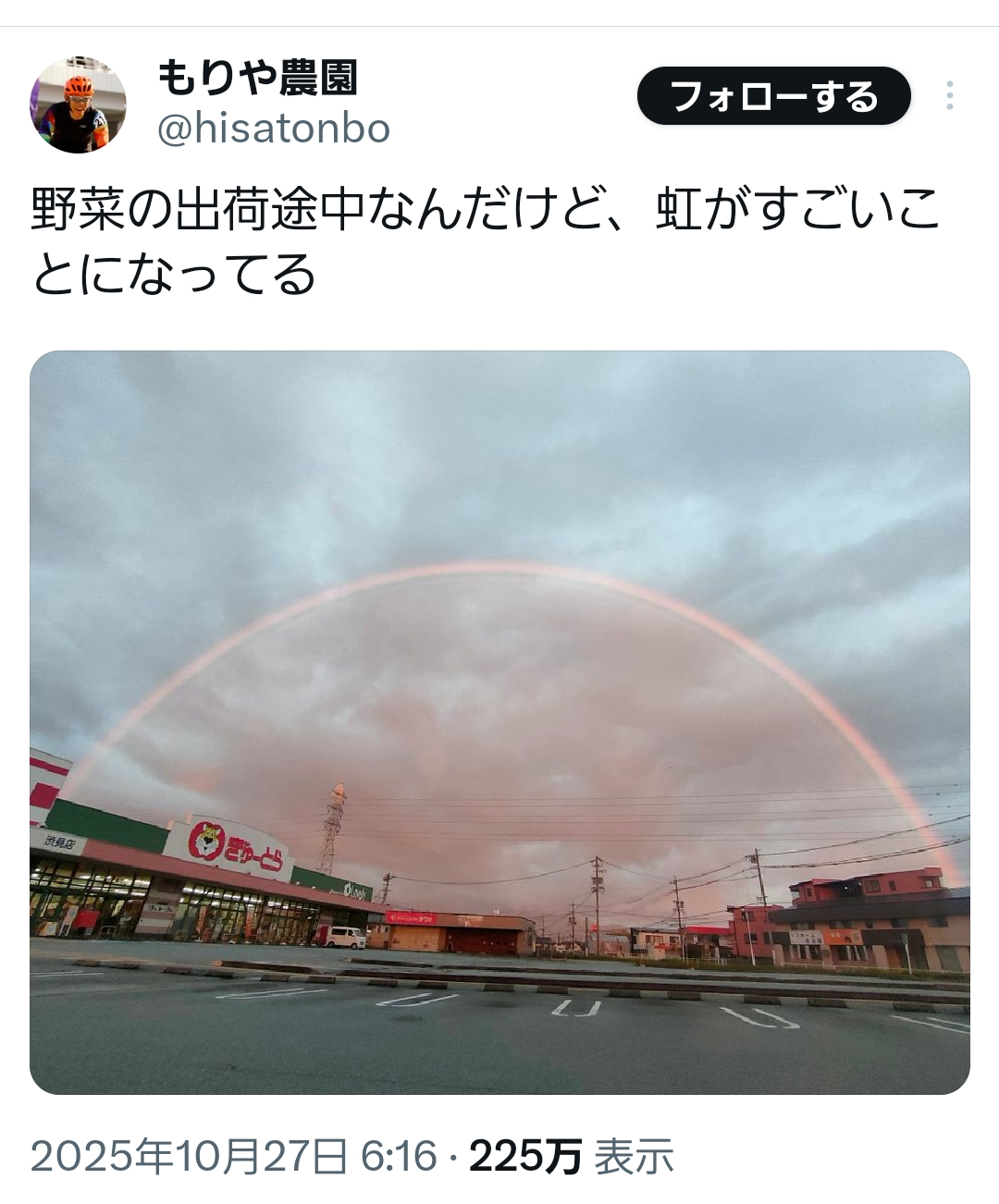The image size is (999, 1204).
Task: Click the 2025年10月27日 date stamp
Action: 190,1157
